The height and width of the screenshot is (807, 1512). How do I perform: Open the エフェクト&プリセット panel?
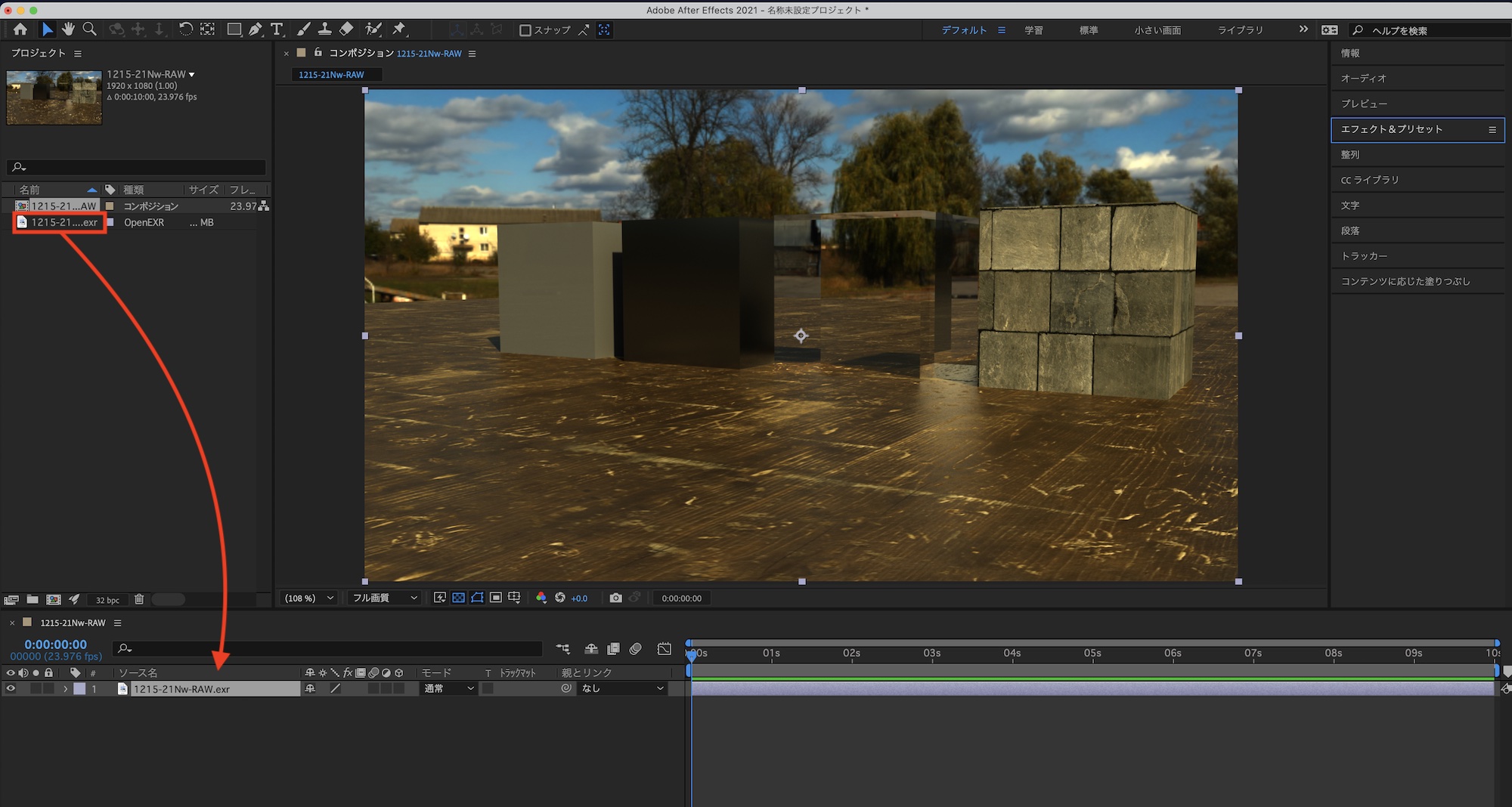point(1391,129)
